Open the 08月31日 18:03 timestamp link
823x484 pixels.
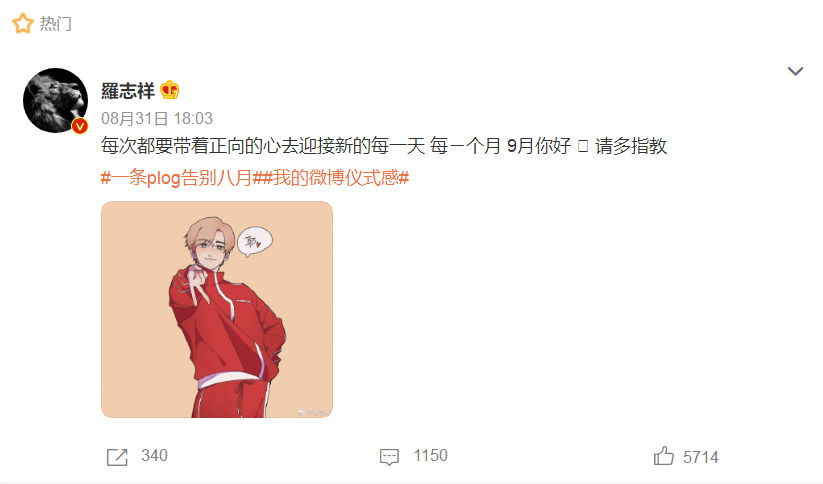(157, 119)
